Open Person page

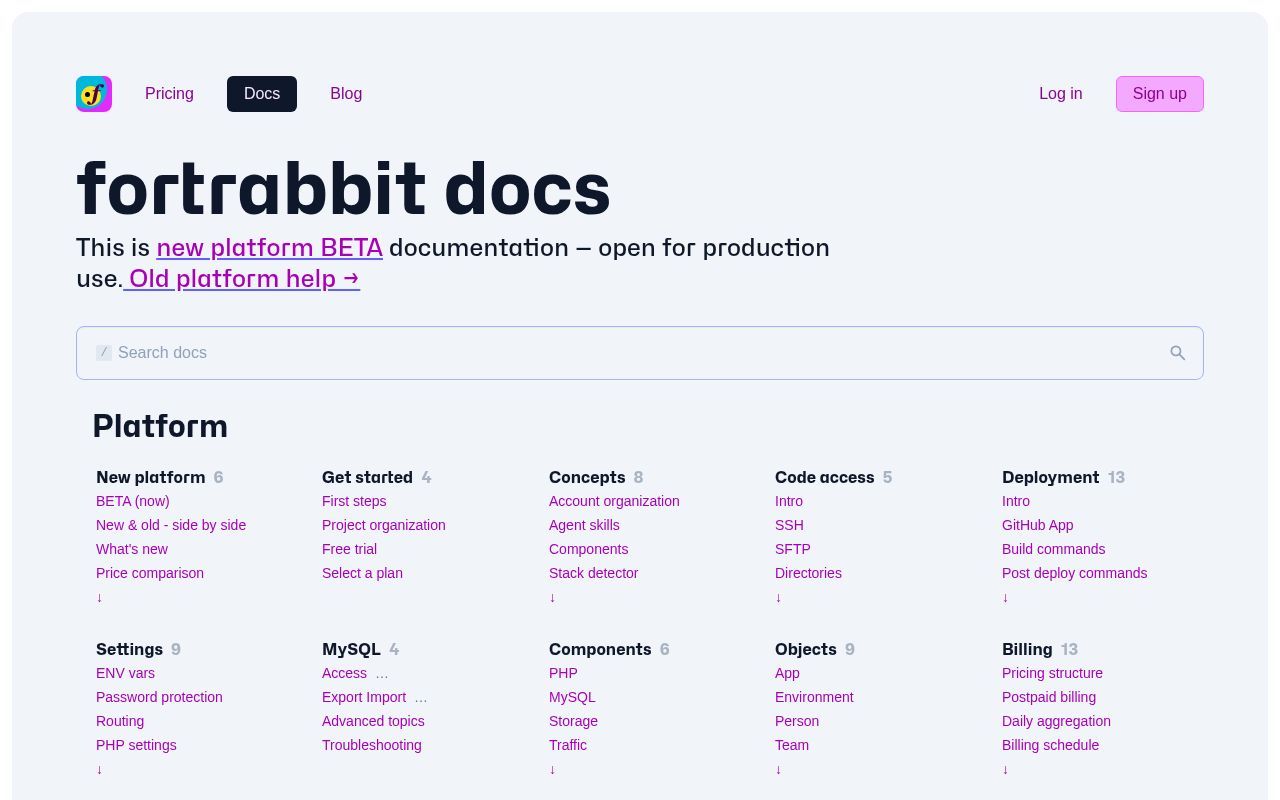click(797, 721)
